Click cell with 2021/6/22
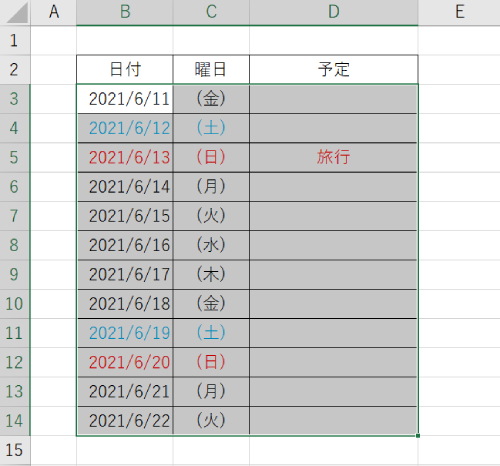 125,421
